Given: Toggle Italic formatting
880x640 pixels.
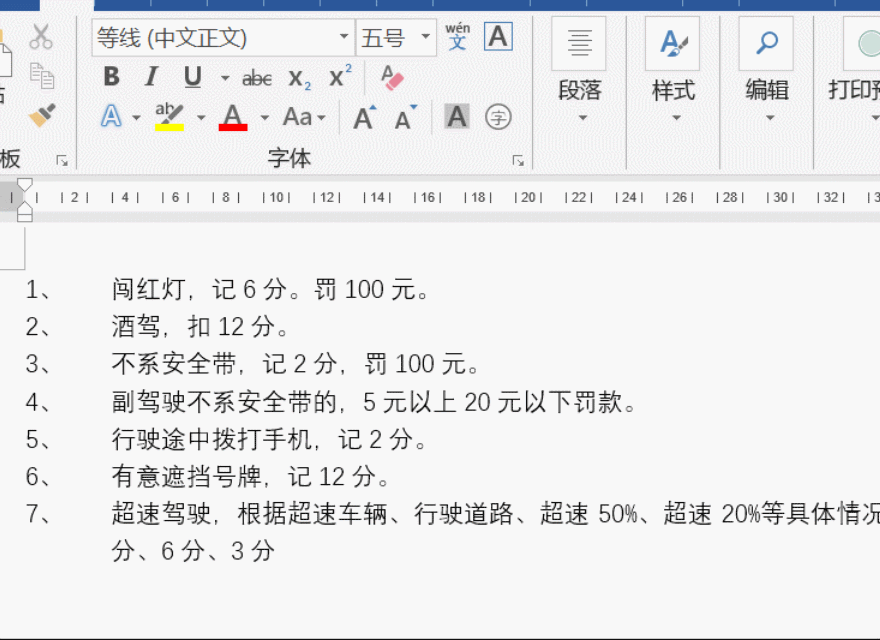Looking at the screenshot, I should click(x=151, y=77).
